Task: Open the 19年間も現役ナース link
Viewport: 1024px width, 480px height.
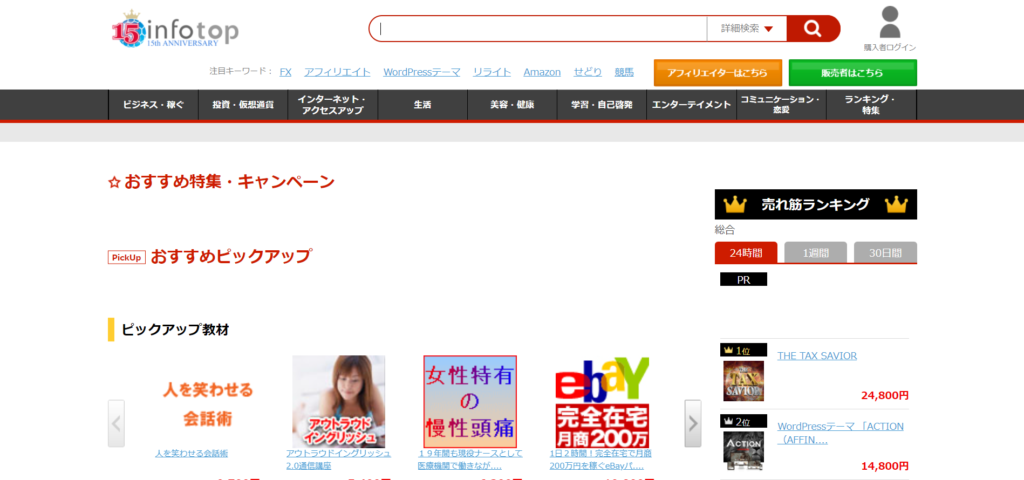Action: (470, 460)
